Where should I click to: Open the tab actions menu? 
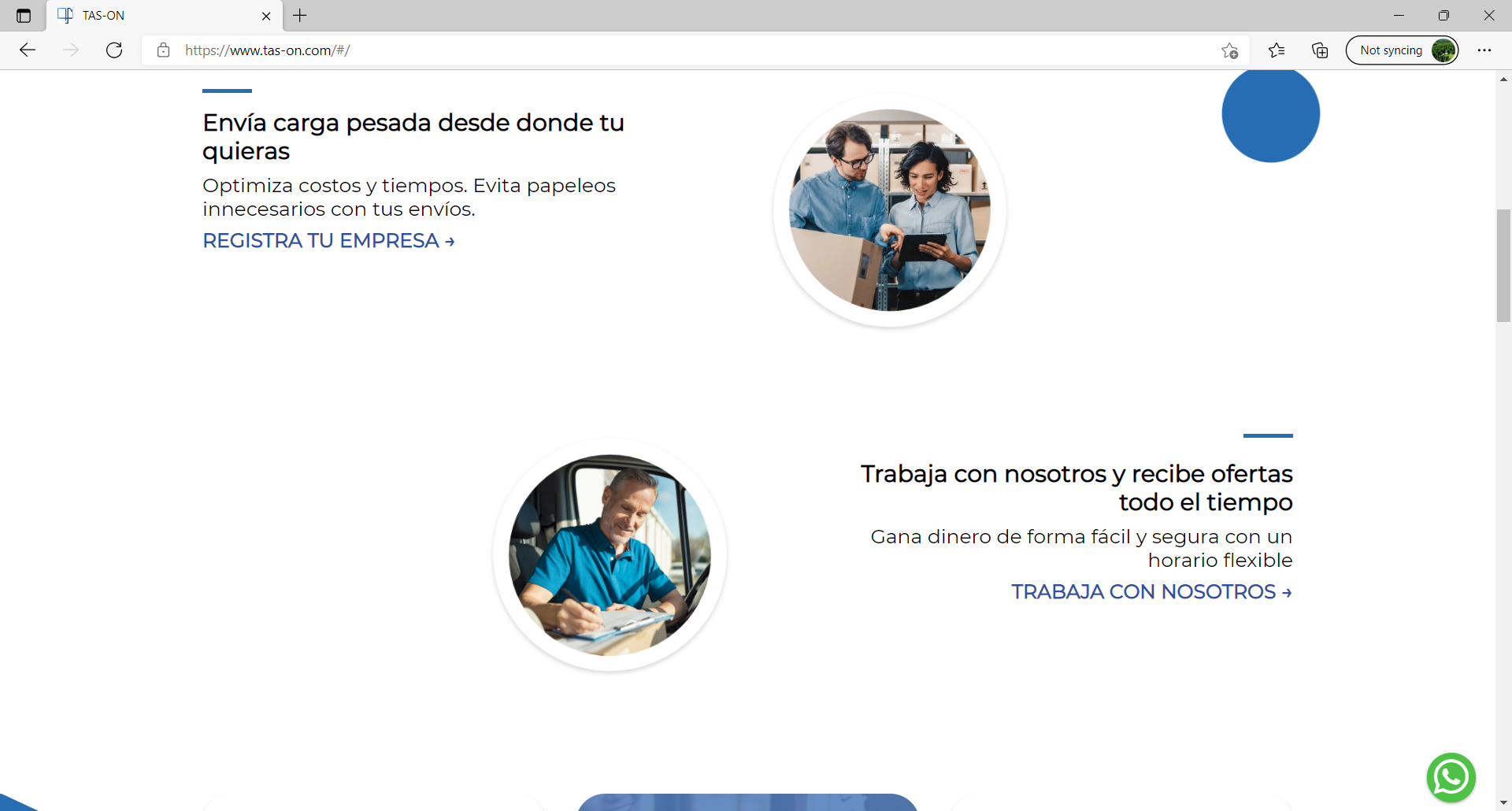click(x=24, y=16)
